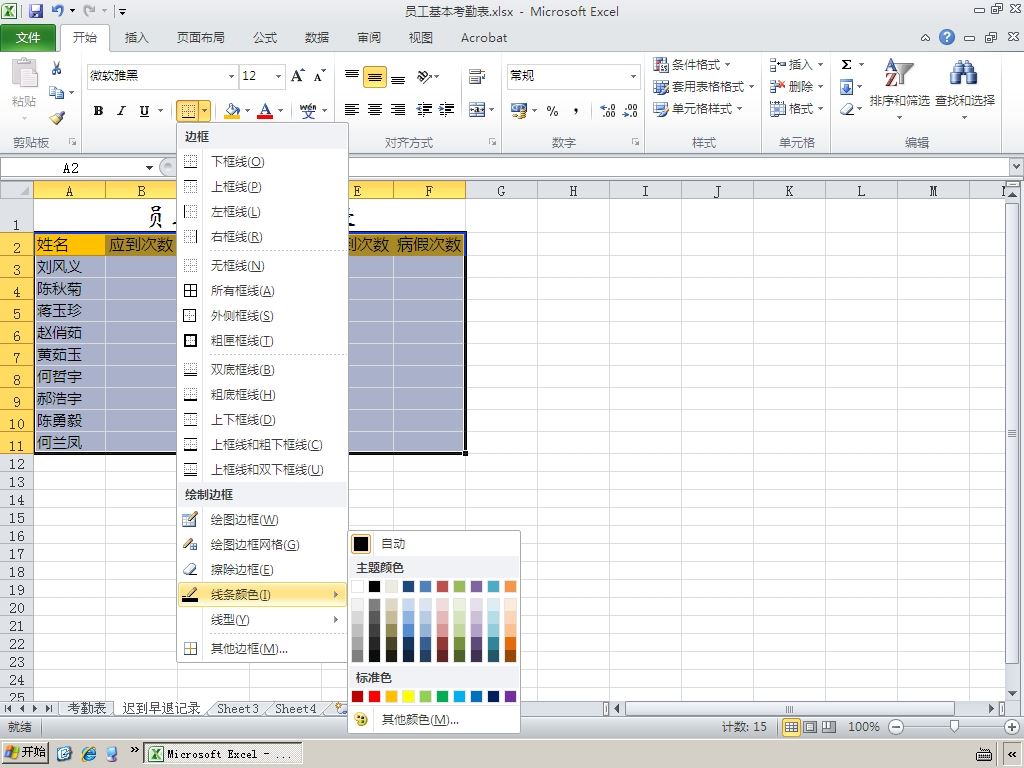
Task: Click the Microsoft Excel taskbar button
Action: pyautogui.click(x=223, y=754)
